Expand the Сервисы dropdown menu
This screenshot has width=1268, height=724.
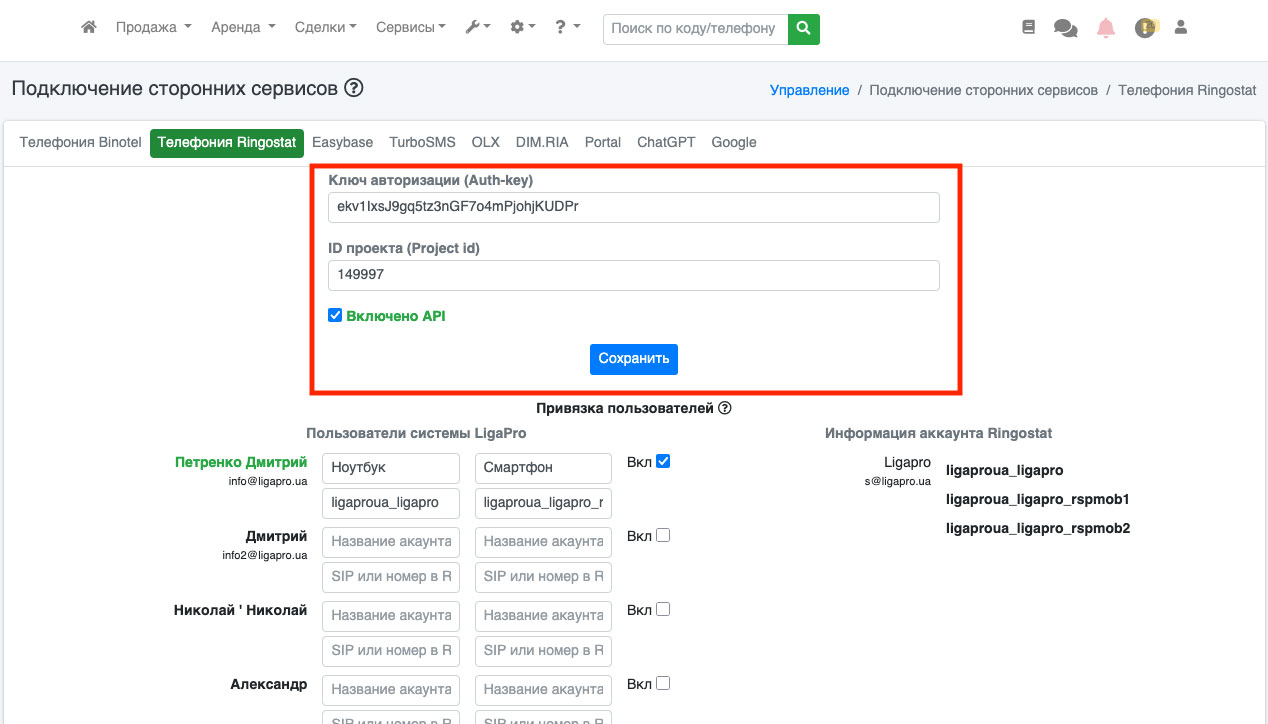click(x=411, y=28)
